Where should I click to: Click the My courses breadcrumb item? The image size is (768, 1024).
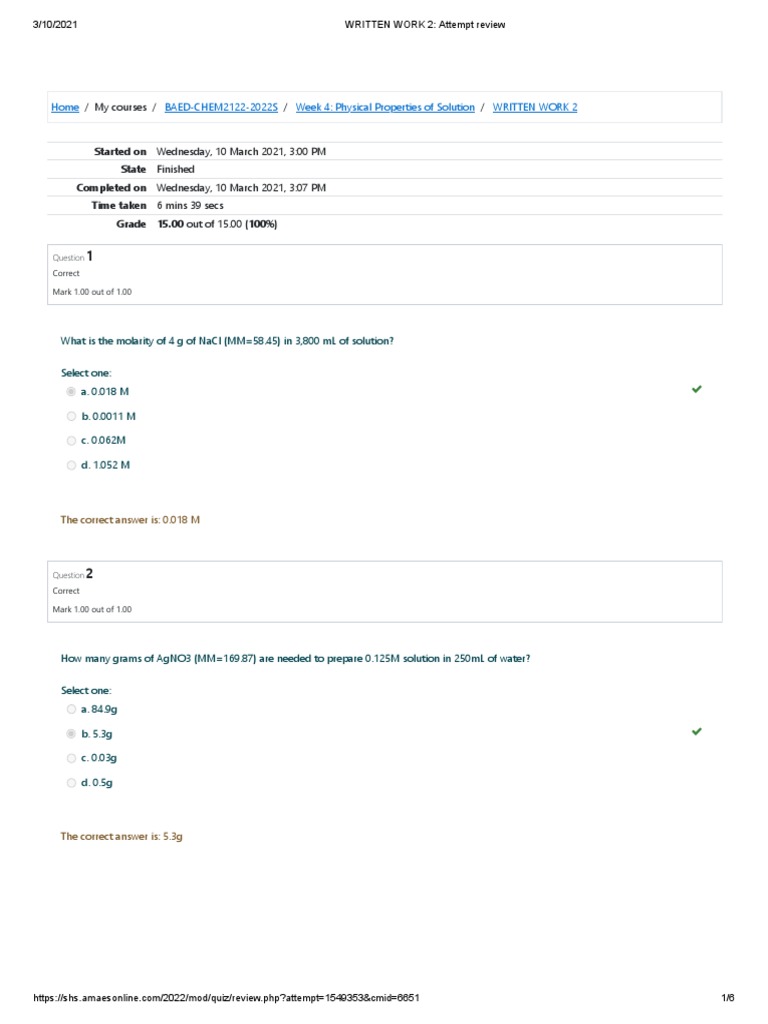coord(120,107)
